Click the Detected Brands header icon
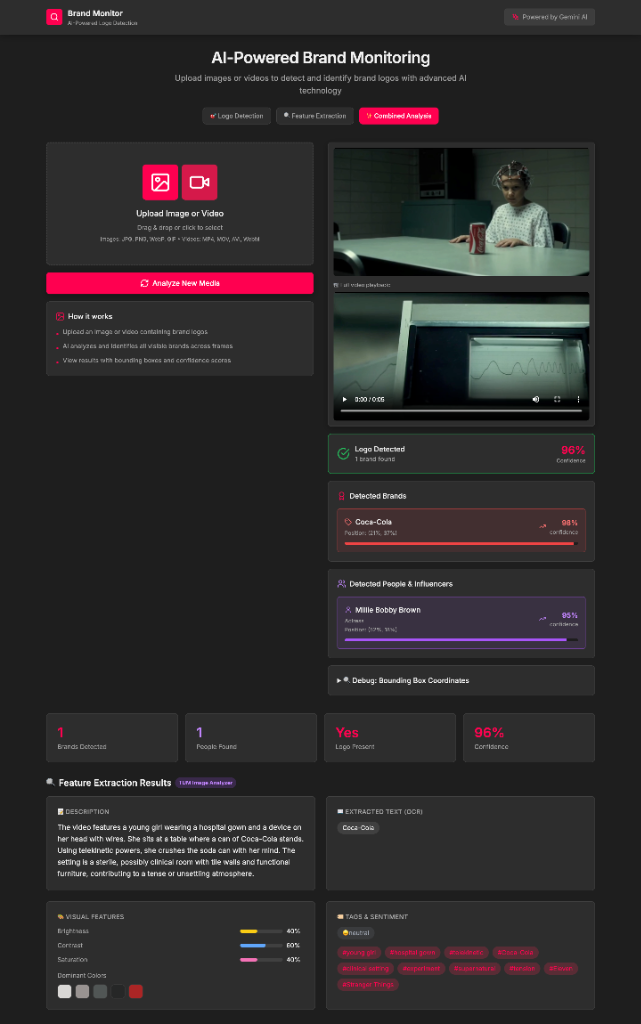 coord(341,496)
